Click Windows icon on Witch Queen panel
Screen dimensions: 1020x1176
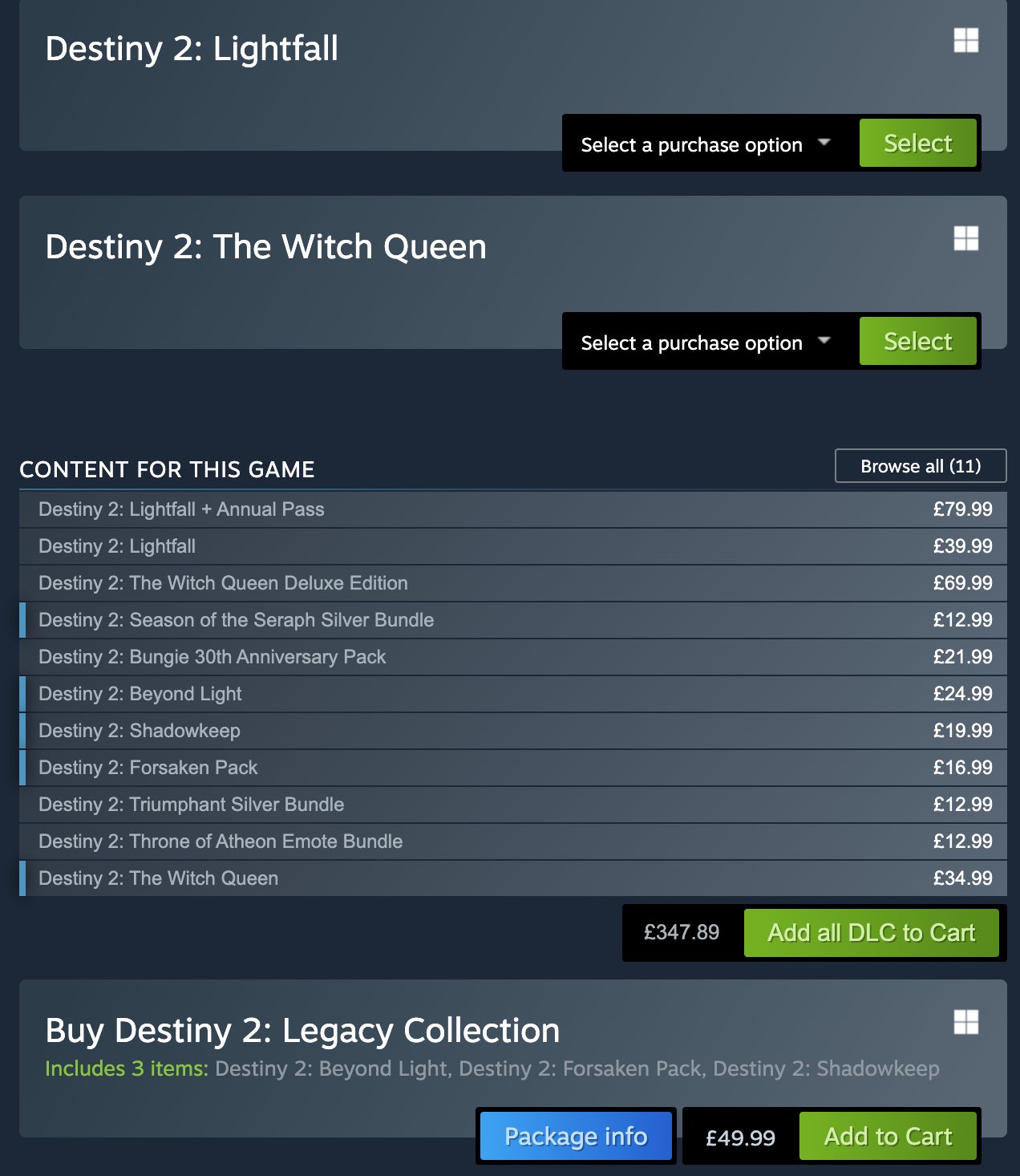[x=965, y=238]
